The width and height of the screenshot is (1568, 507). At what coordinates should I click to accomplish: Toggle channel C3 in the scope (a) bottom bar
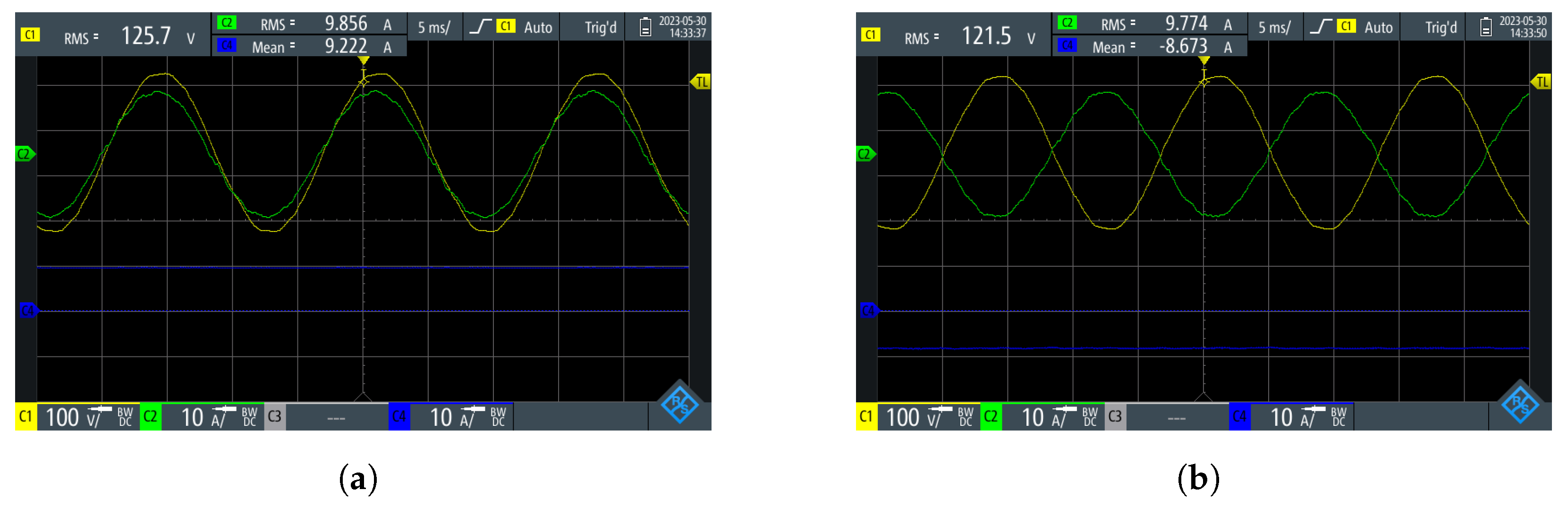pos(275,416)
